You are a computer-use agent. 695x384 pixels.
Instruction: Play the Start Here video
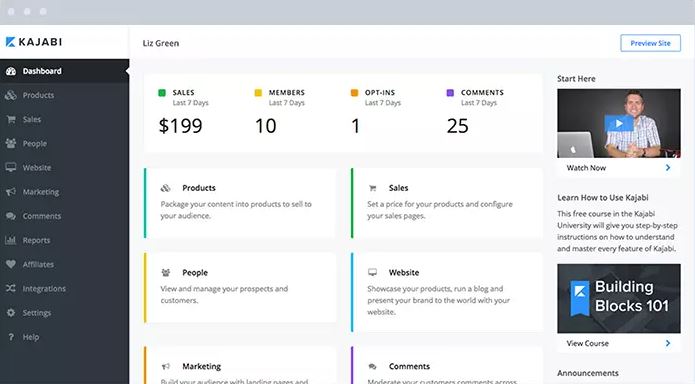coord(619,123)
